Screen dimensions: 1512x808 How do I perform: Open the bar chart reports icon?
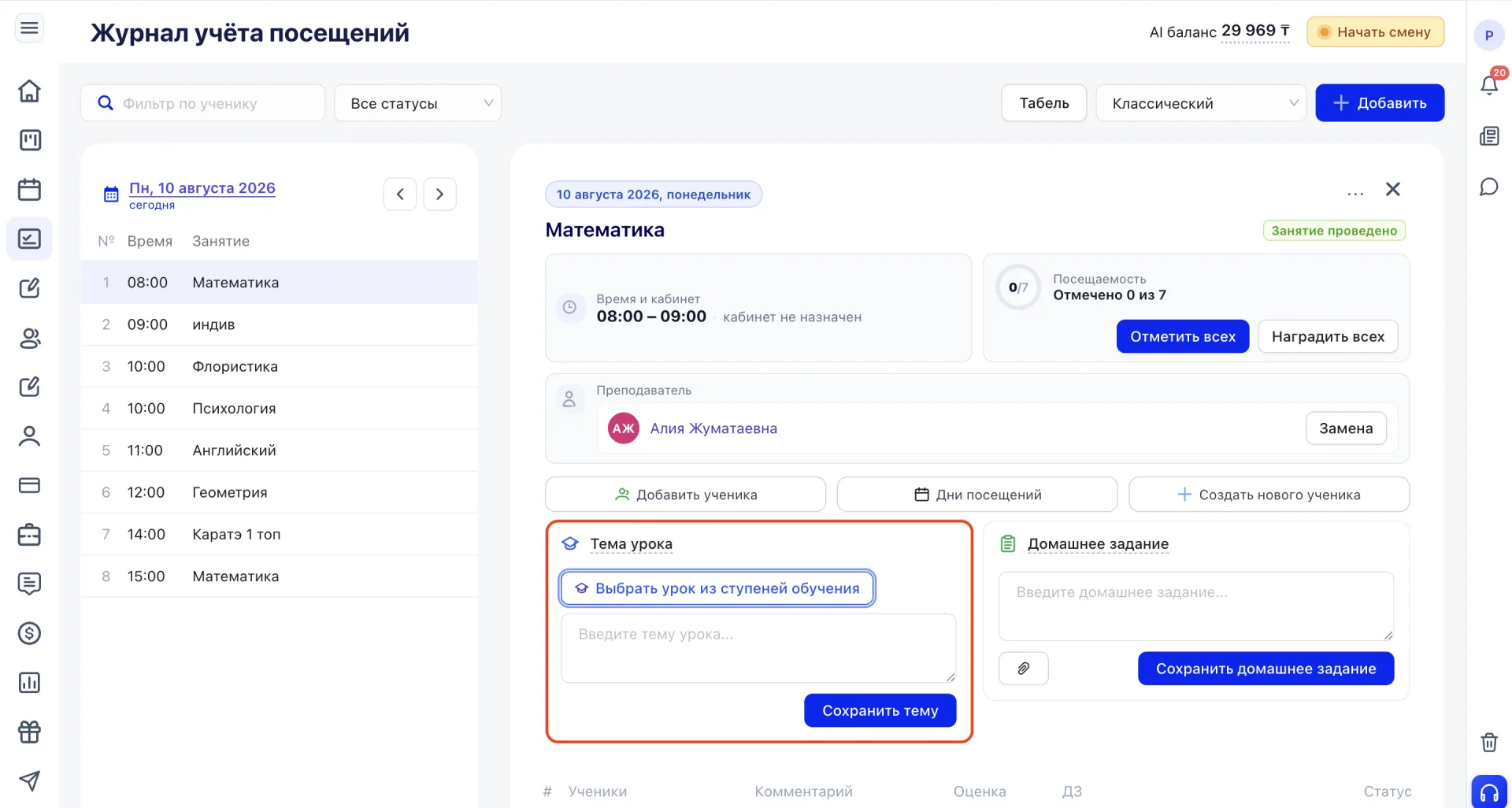tap(29, 683)
